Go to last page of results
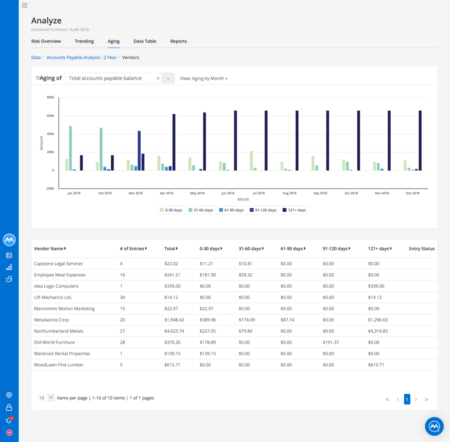Screen dimensions: 450x442 [x=426, y=399]
